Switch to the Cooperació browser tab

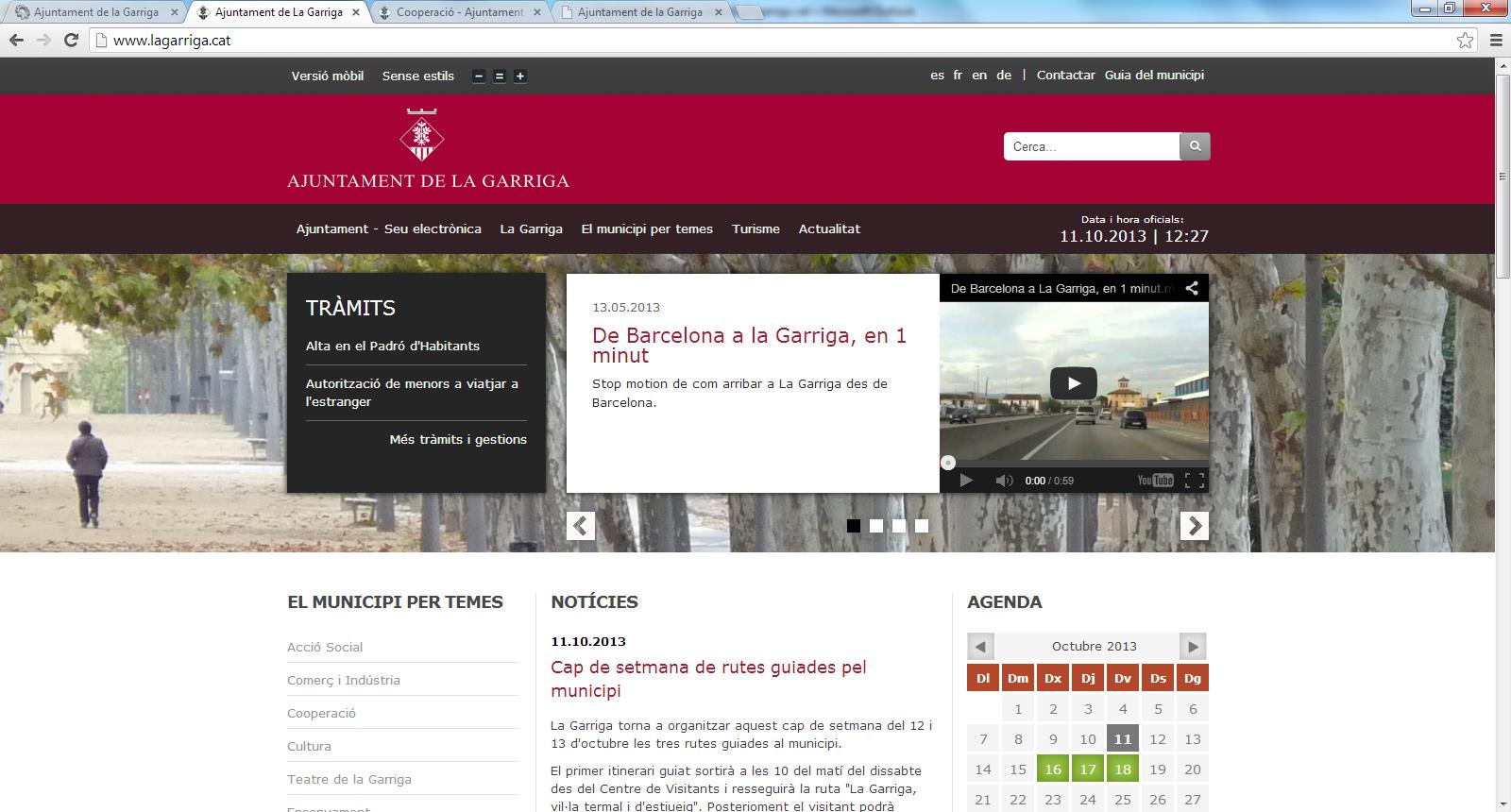click(x=459, y=12)
